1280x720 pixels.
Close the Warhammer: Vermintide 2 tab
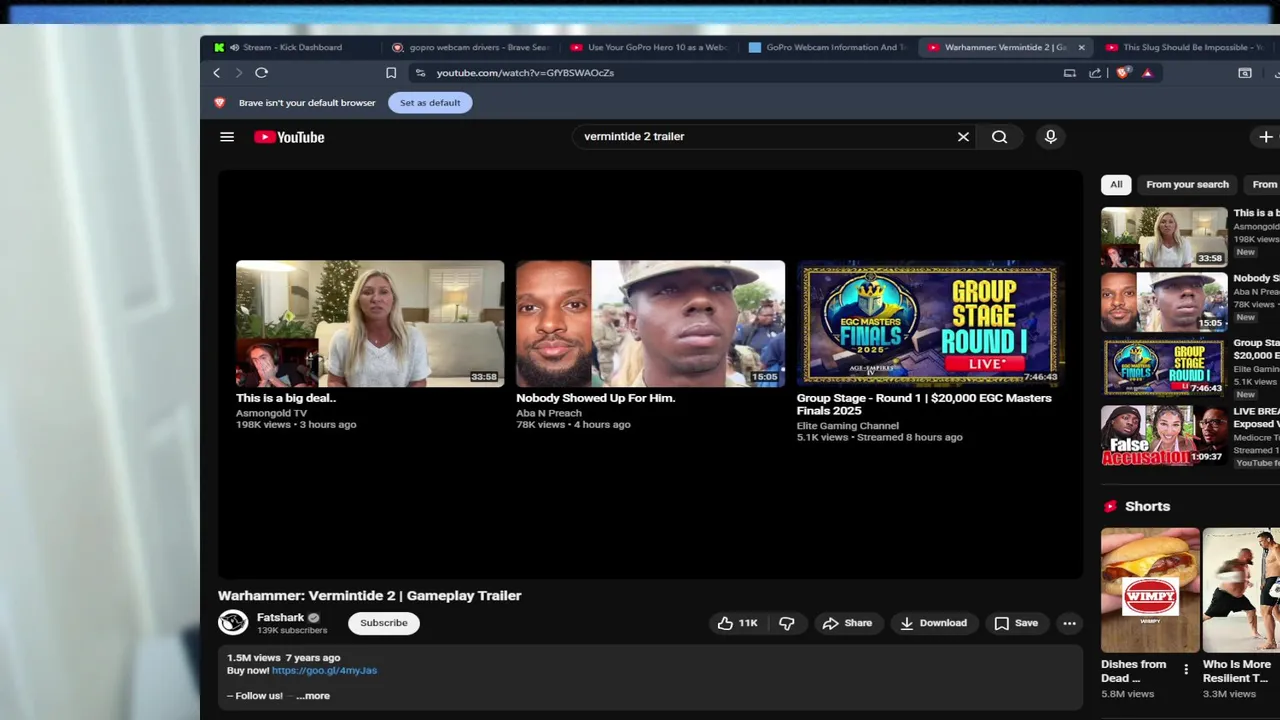1081,47
